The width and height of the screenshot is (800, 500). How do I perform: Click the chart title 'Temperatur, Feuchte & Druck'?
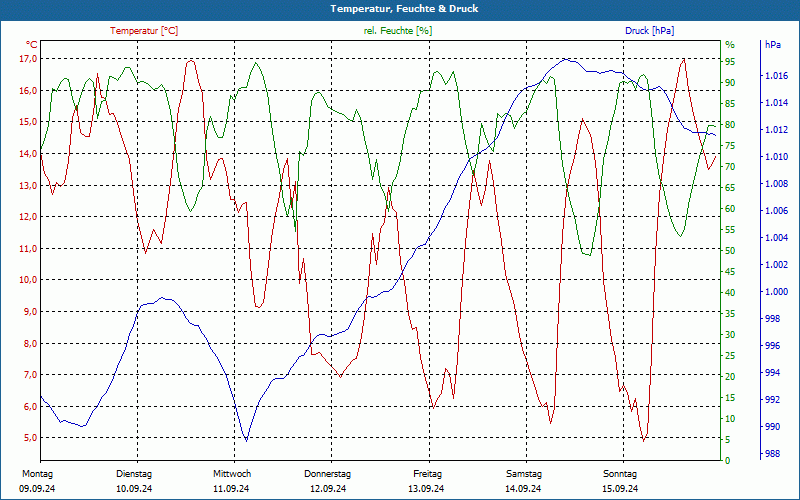pyautogui.click(x=404, y=9)
